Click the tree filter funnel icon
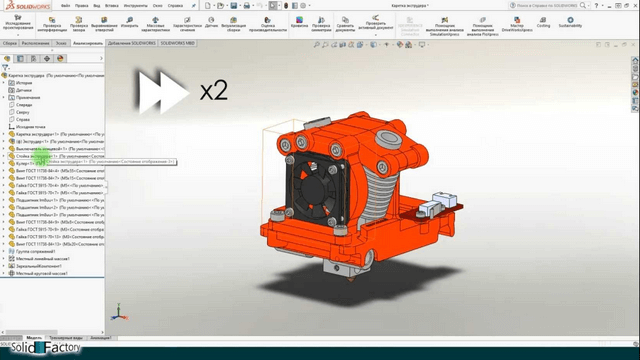 click(x=5, y=67)
